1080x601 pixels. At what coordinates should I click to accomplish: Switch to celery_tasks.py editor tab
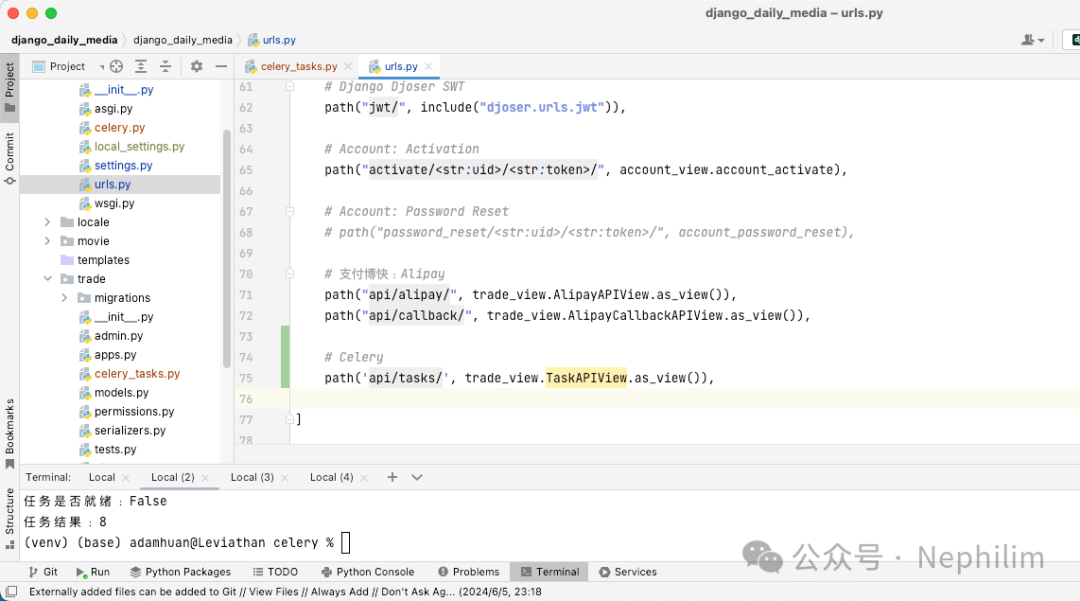pos(298,66)
